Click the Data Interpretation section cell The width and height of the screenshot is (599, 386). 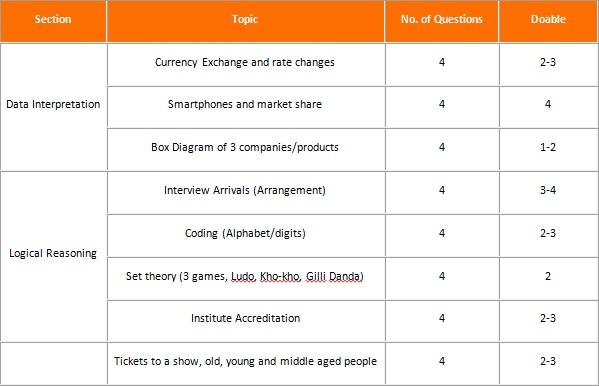53,107
